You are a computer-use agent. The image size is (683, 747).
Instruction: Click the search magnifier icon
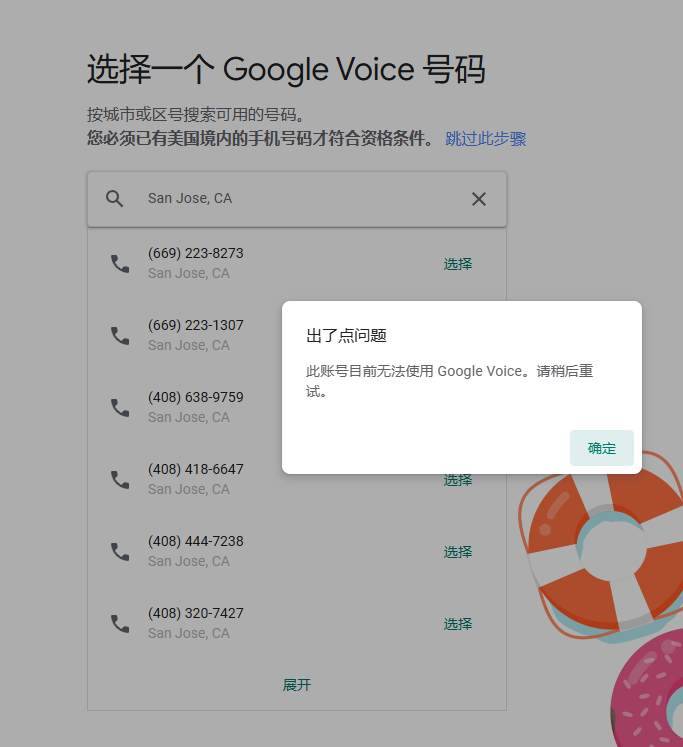(x=114, y=199)
